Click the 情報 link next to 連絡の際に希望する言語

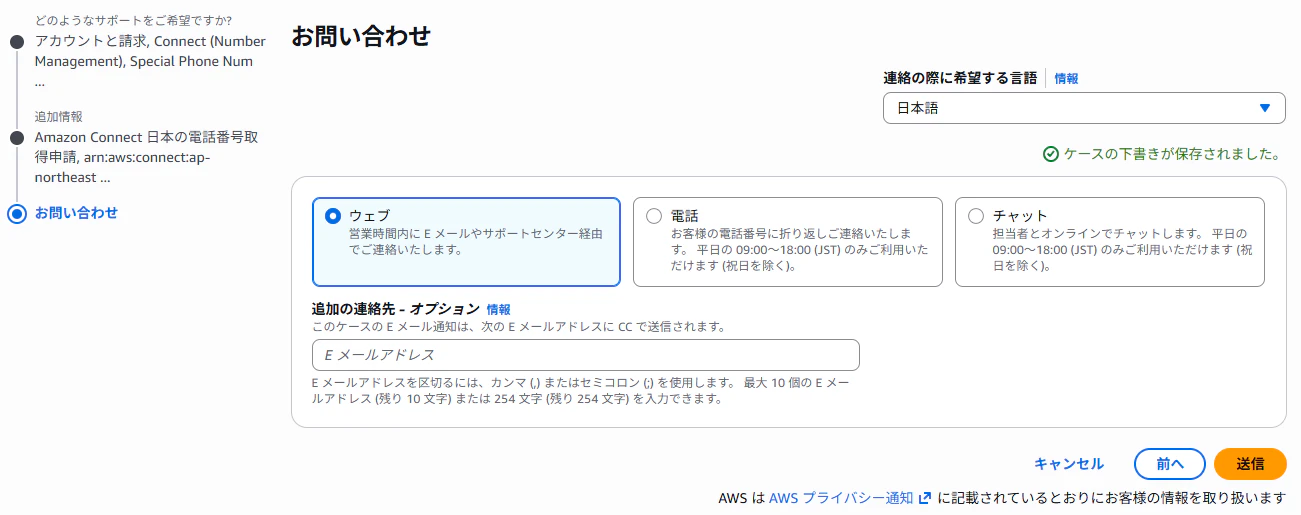coord(1066,78)
